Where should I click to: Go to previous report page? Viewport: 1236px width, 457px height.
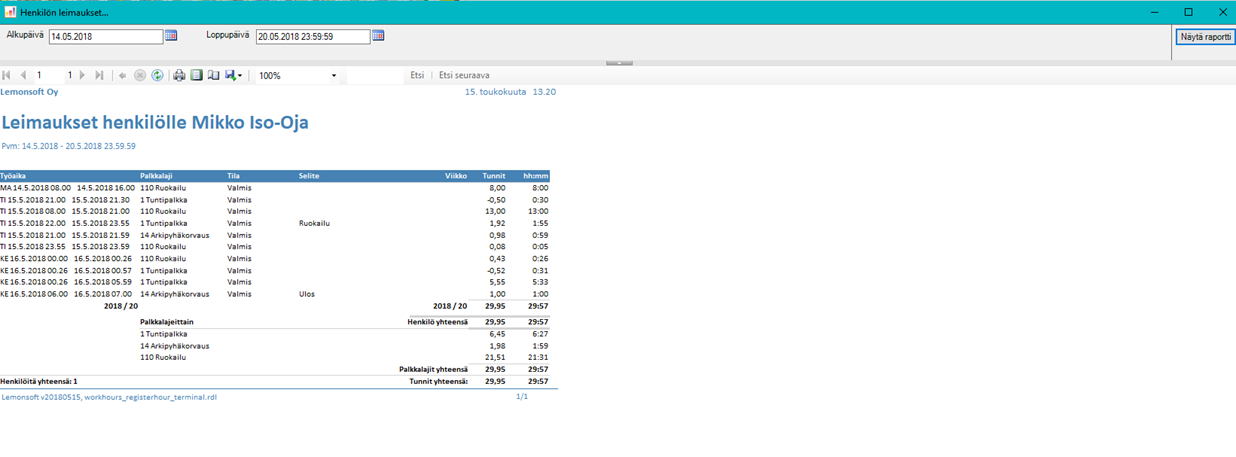(23, 76)
